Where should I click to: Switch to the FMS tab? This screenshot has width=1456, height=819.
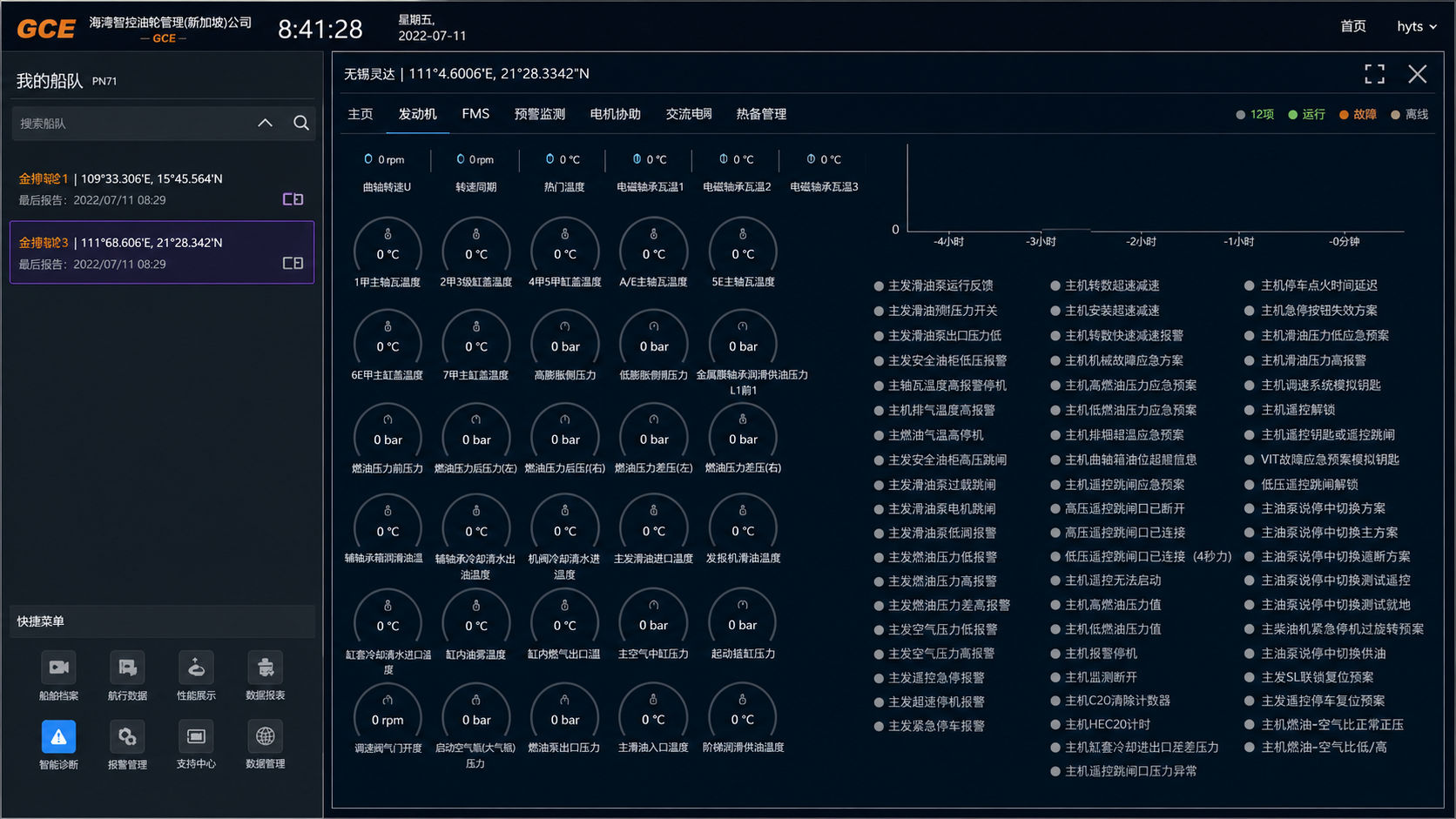pos(475,114)
